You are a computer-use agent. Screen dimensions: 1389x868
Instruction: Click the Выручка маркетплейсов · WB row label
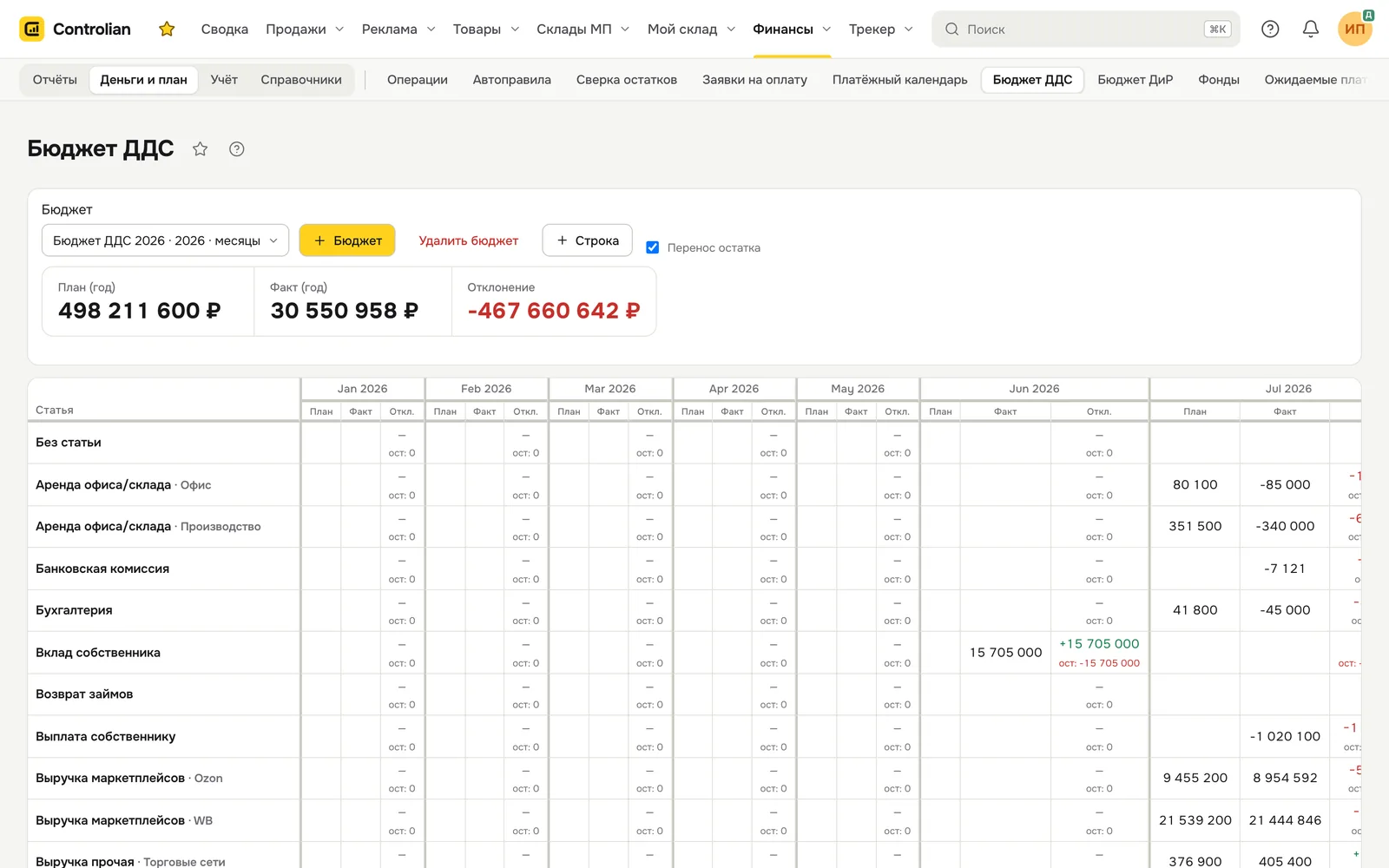(x=124, y=820)
